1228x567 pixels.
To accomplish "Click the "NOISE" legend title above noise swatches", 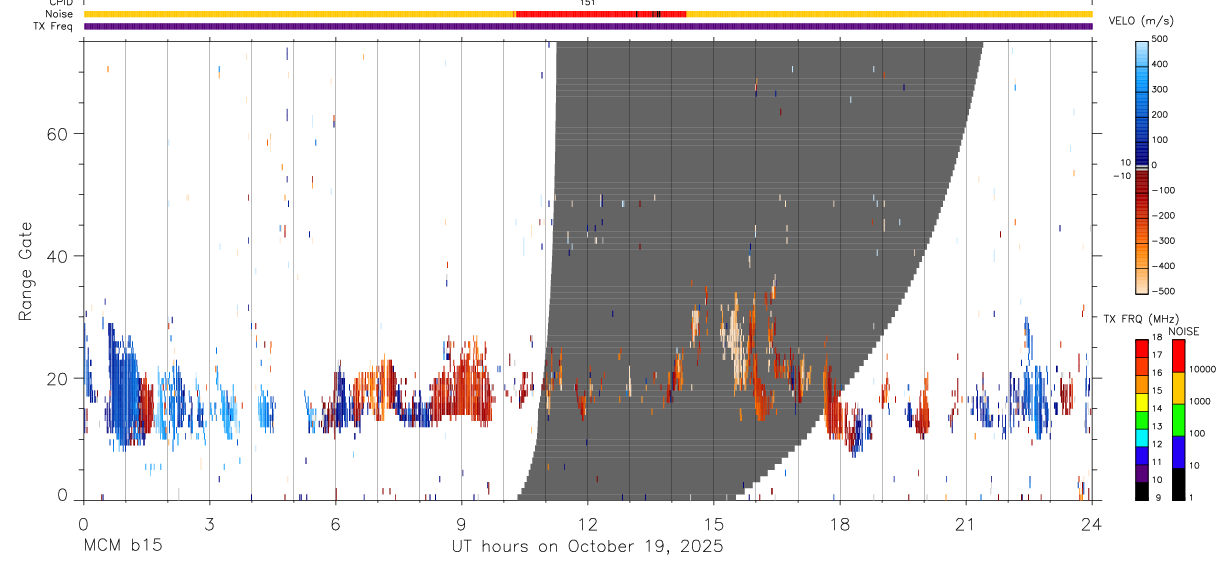I will 1183,331.
